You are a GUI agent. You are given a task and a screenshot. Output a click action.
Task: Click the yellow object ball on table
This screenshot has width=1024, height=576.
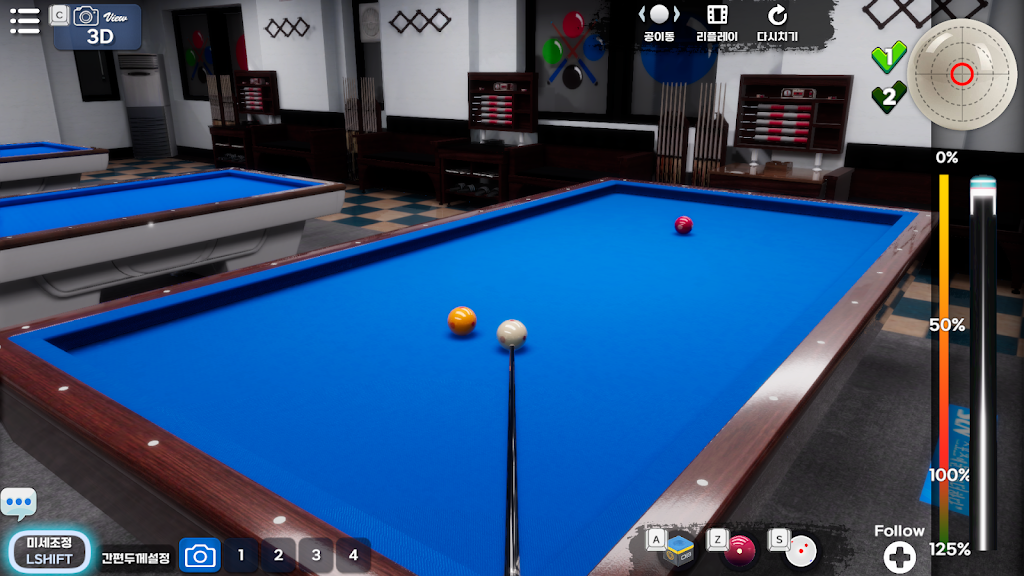pos(462,321)
